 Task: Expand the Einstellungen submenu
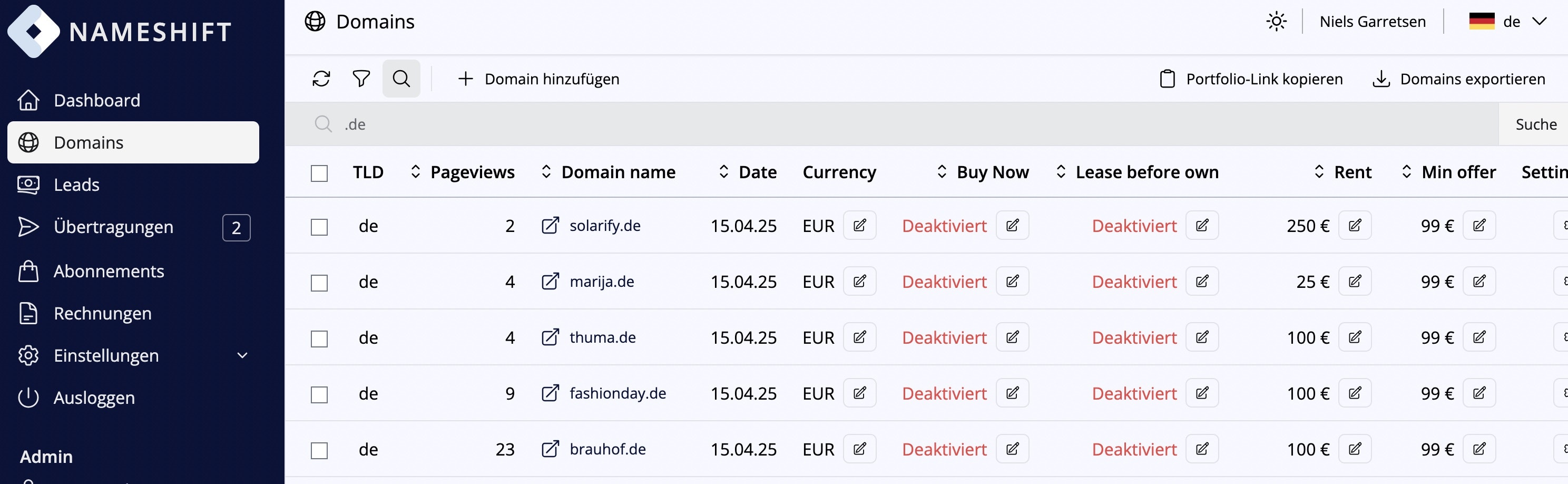242,355
